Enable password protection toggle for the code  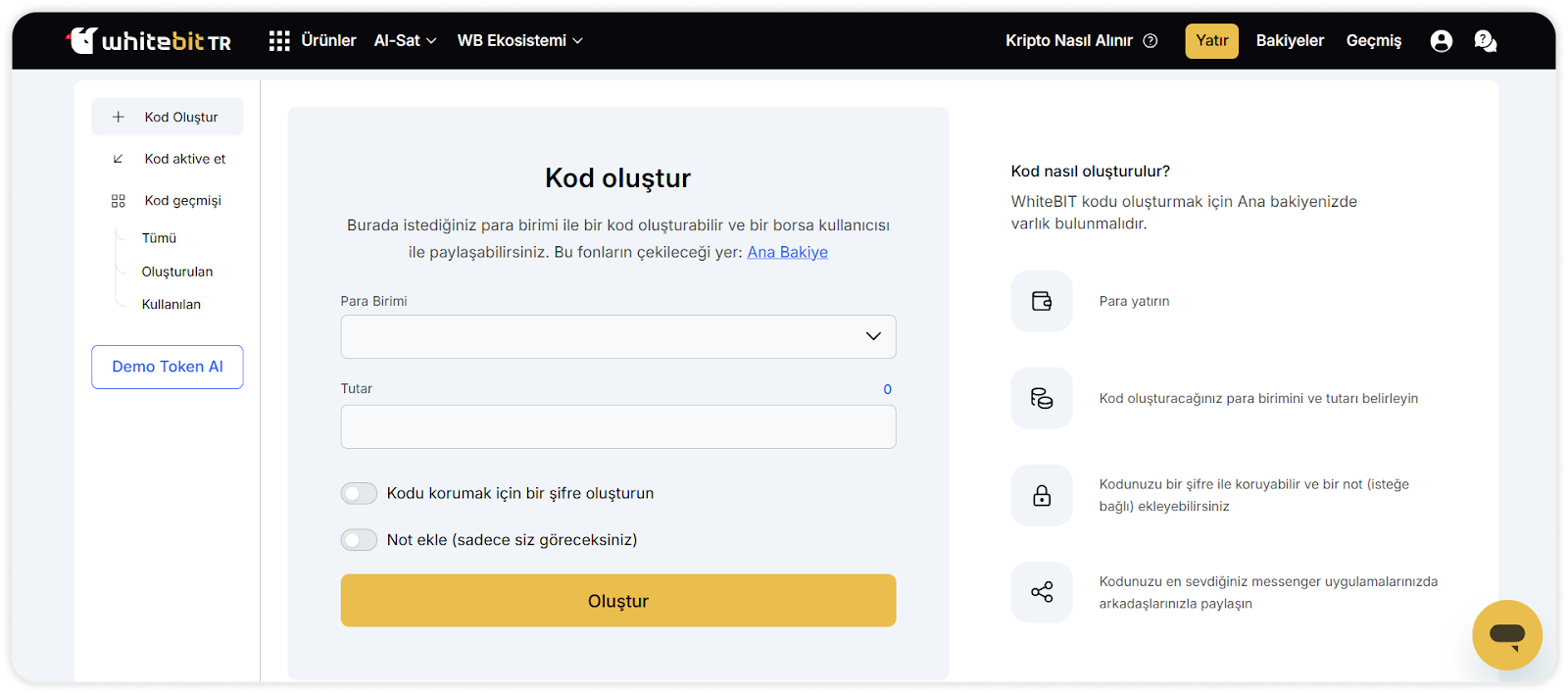359,493
